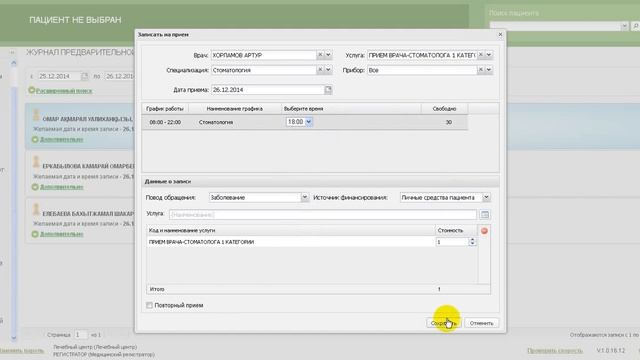Open the Повод обращения dropdown
Screen dimensions: 640x360
coord(304,197)
